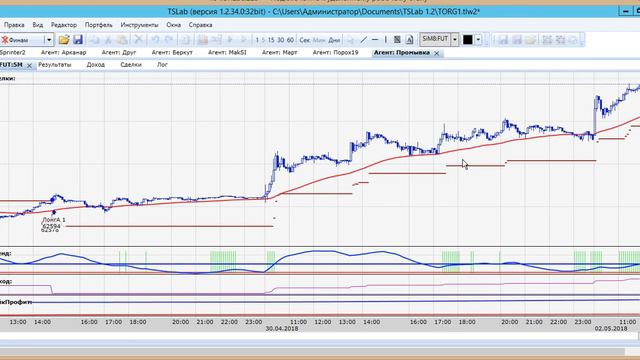Open the Доход tab
The height and width of the screenshot is (360, 640).
click(x=96, y=65)
